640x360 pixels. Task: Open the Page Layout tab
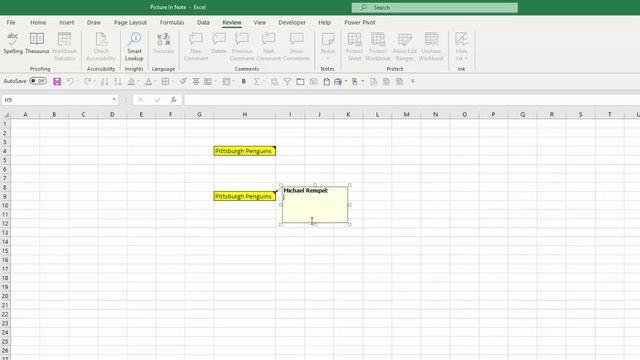coord(130,22)
